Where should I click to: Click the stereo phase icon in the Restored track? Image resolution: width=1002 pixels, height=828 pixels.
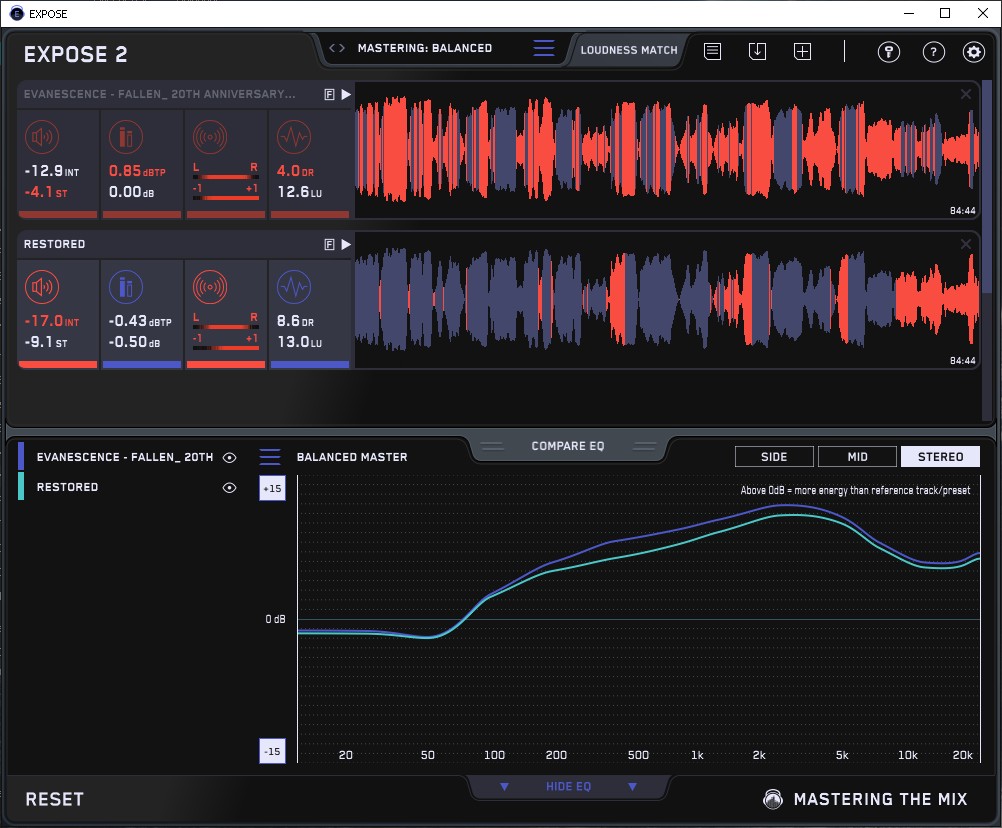pos(210,287)
